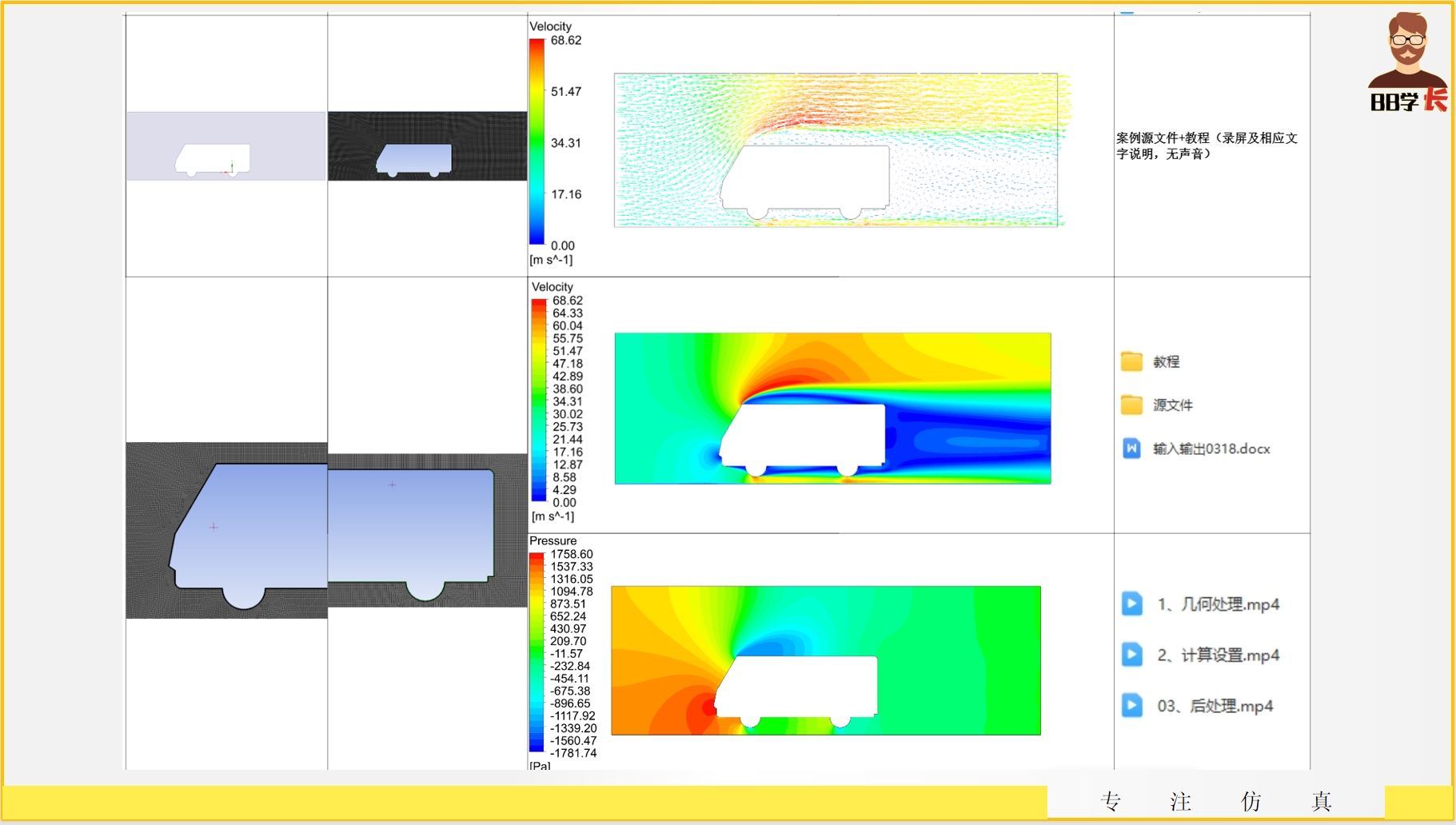Viewport: 1456px width, 825px height.
Task: Open the 源文件 folder icon
Action: coord(1131,405)
